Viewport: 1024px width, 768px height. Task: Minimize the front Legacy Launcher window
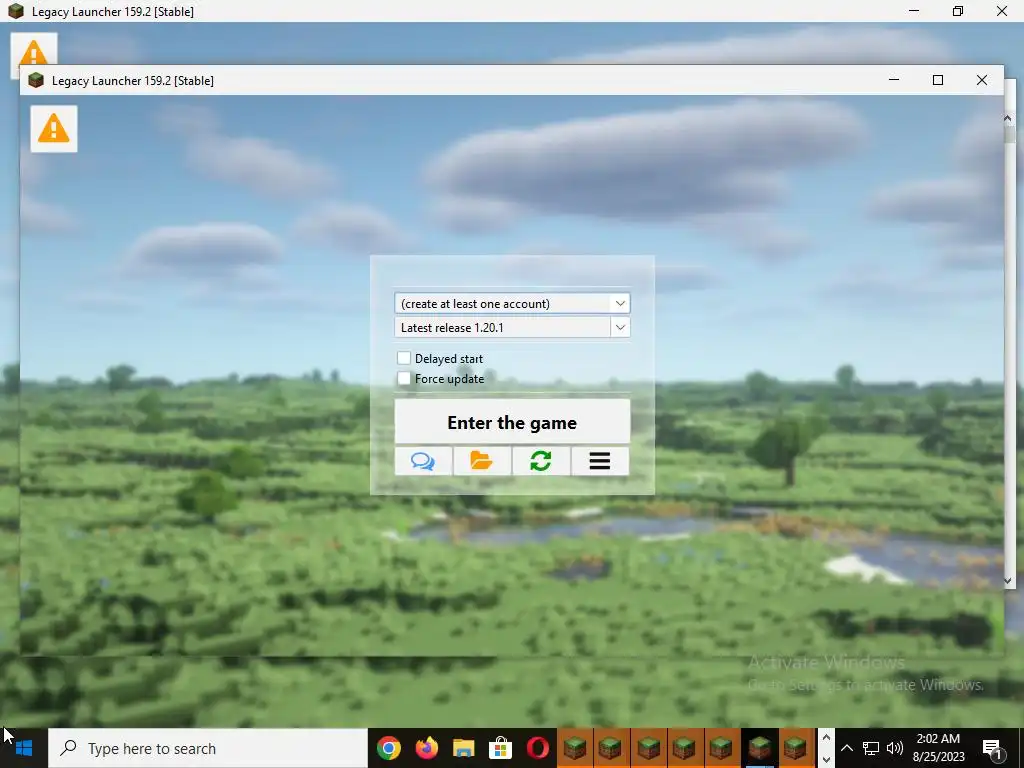coord(894,80)
